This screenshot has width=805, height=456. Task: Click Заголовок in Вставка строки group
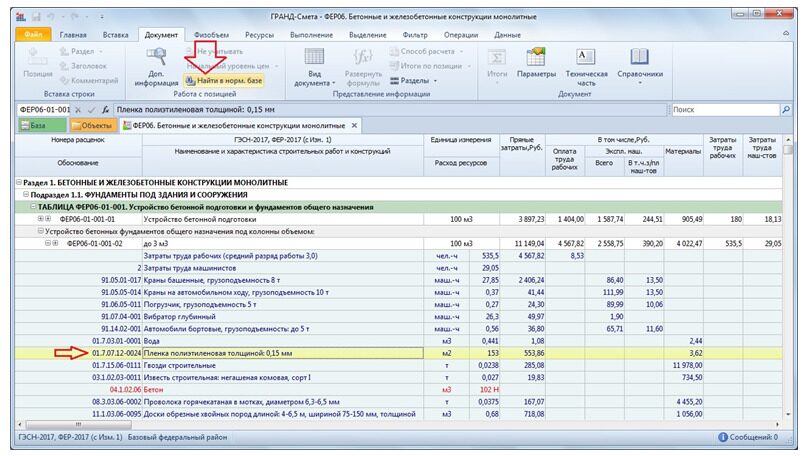pyautogui.click(x=83, y=66)
